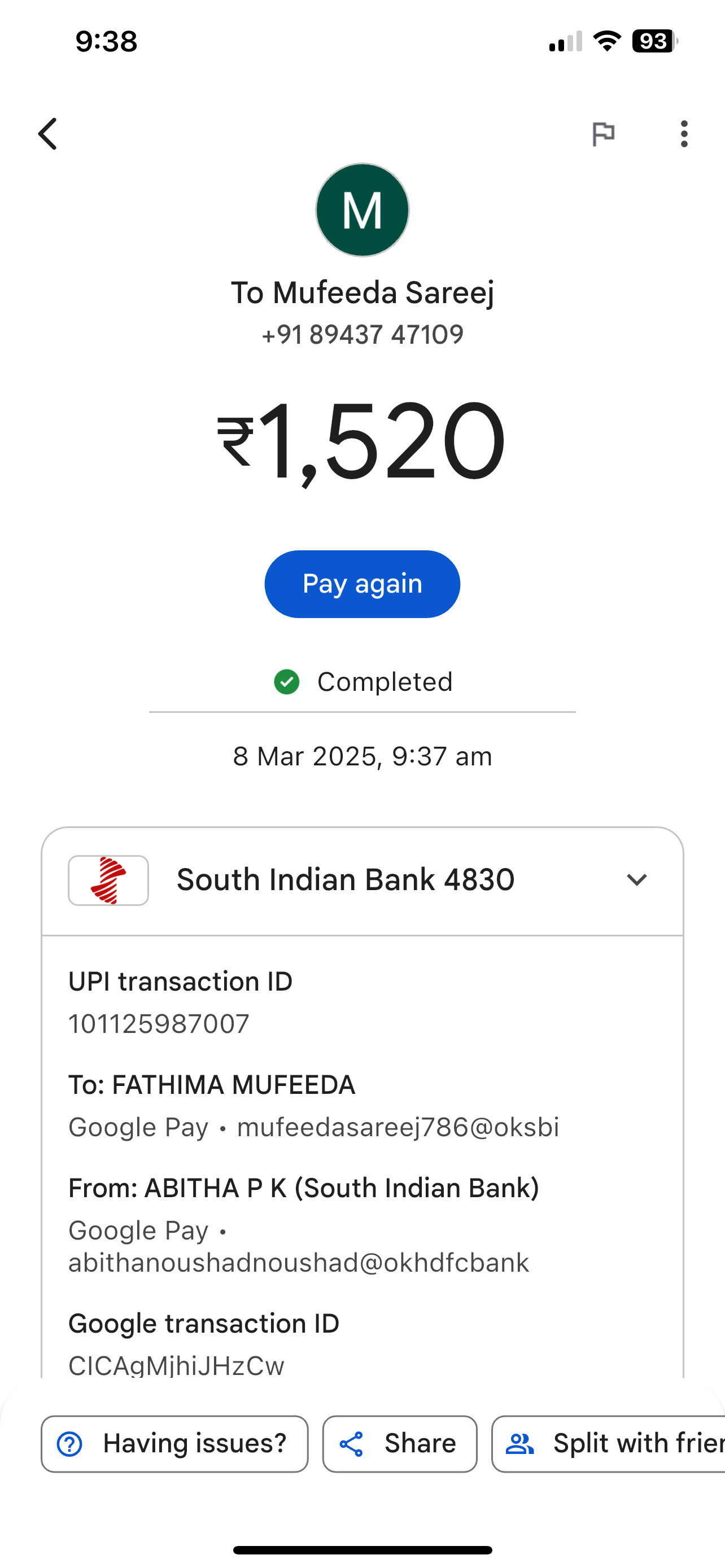This screenshot has width=725, height=1568.
Task: Tap the green Completed checkmark icon
Action: tap(287, 682)
